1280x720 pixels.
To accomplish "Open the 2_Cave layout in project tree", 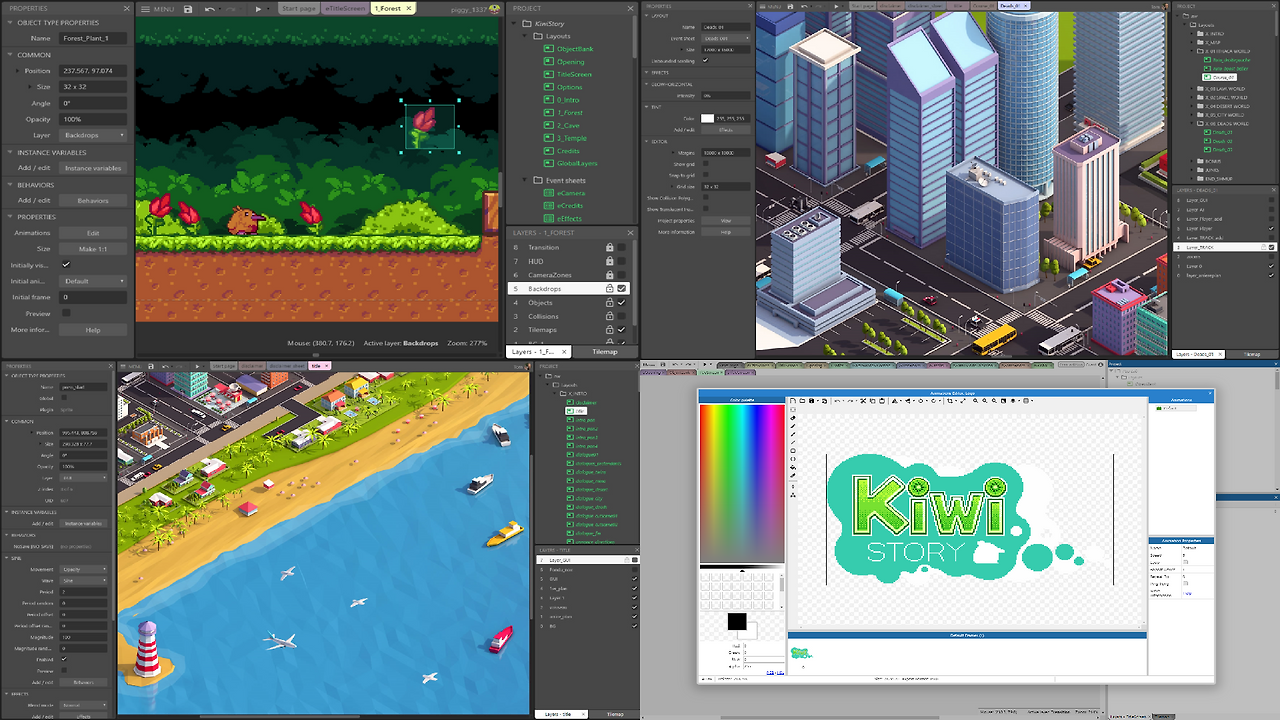I will [x=569, y=126].
